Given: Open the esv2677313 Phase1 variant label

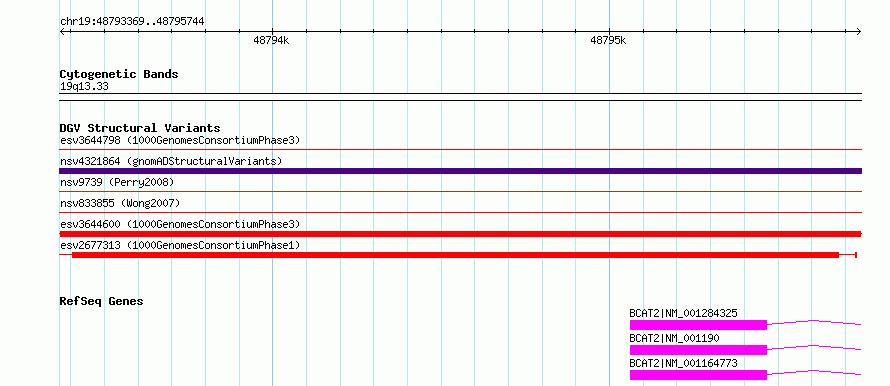Looking at the screenshot, I should coord(180,245).
